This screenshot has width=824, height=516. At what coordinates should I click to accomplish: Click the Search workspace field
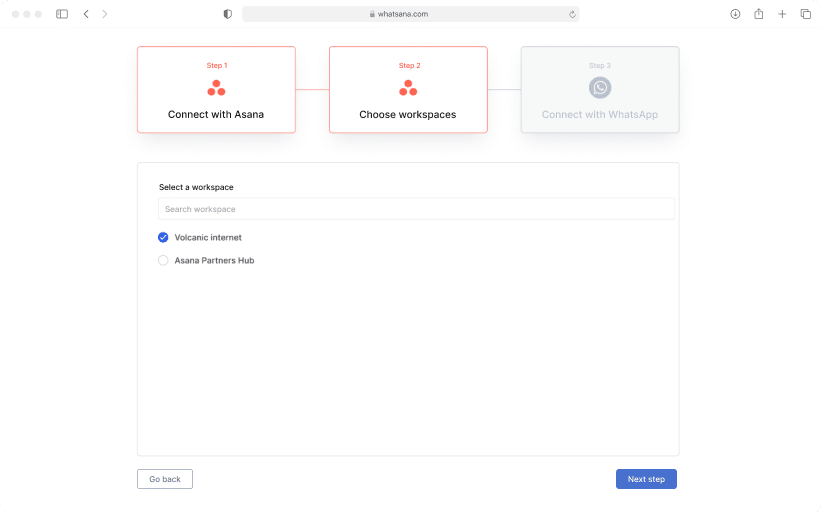[x=416, y=209]
